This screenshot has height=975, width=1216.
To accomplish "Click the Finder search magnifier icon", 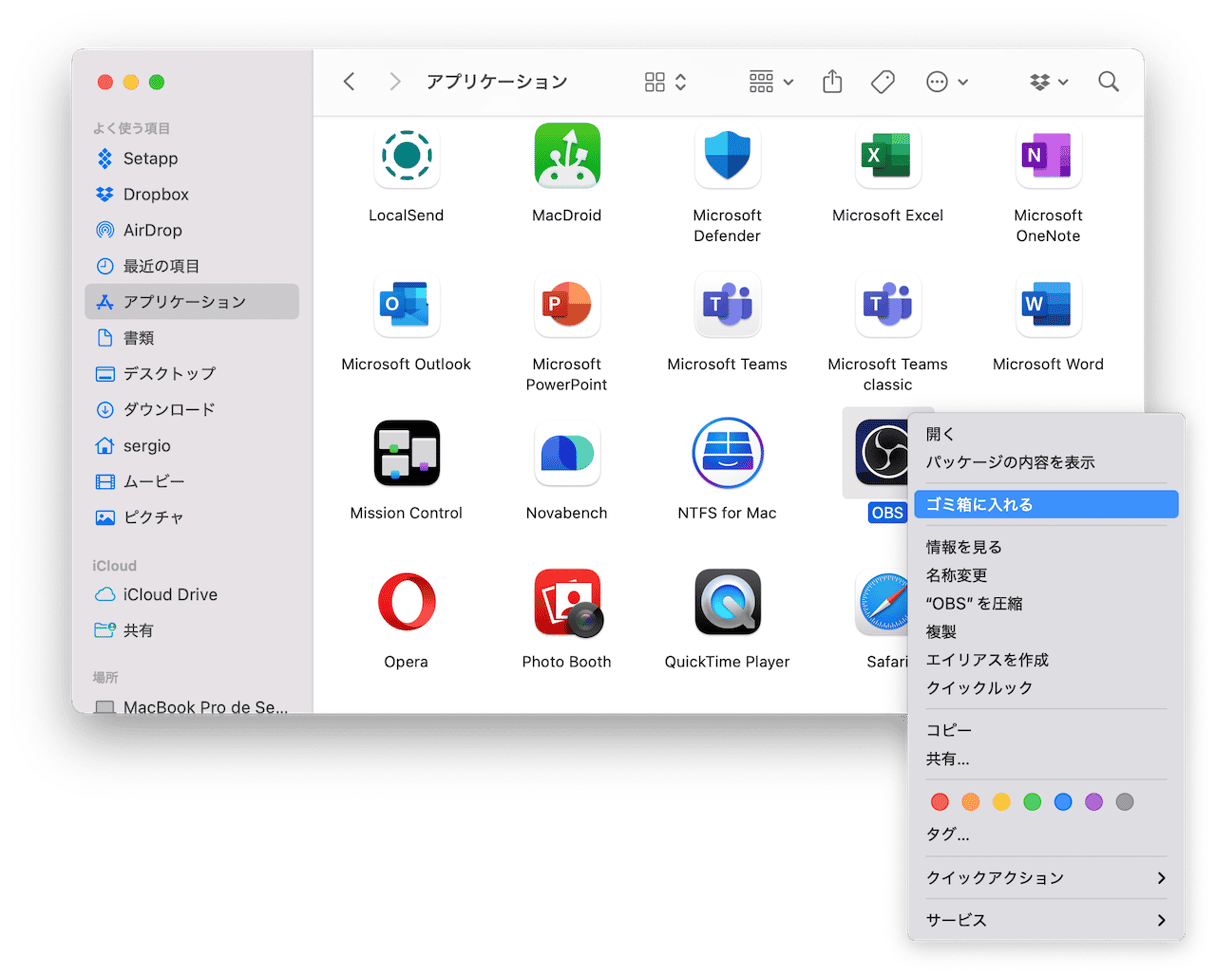I will (x=1108, y=82).
